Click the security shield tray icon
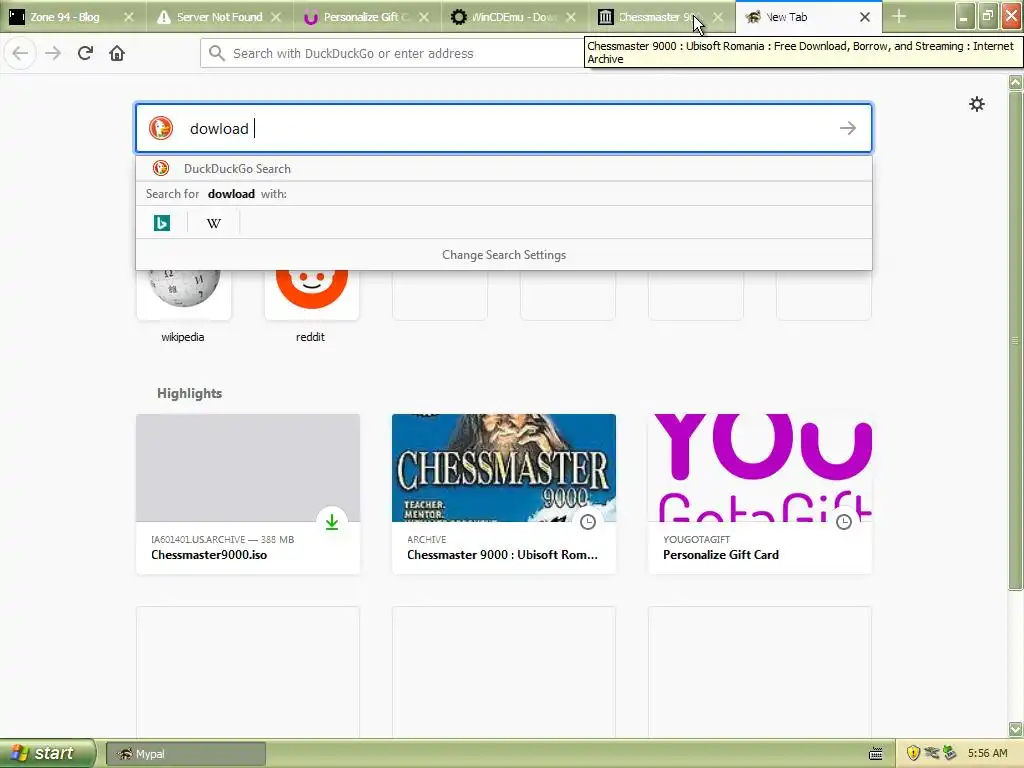1024x768 pixels. click(x=914, y=754)
